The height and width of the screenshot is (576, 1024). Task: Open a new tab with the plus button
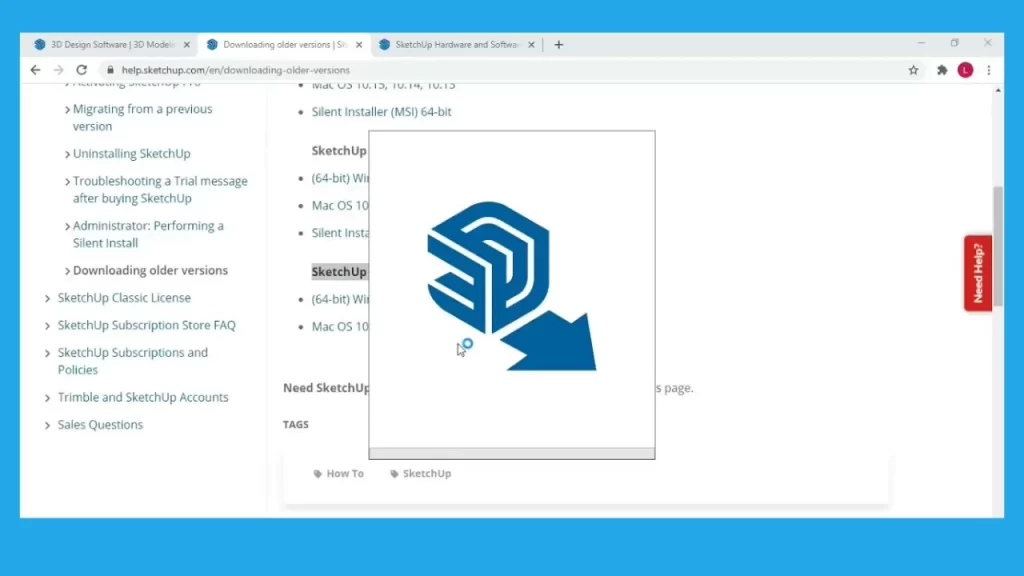tap(558, 44)
